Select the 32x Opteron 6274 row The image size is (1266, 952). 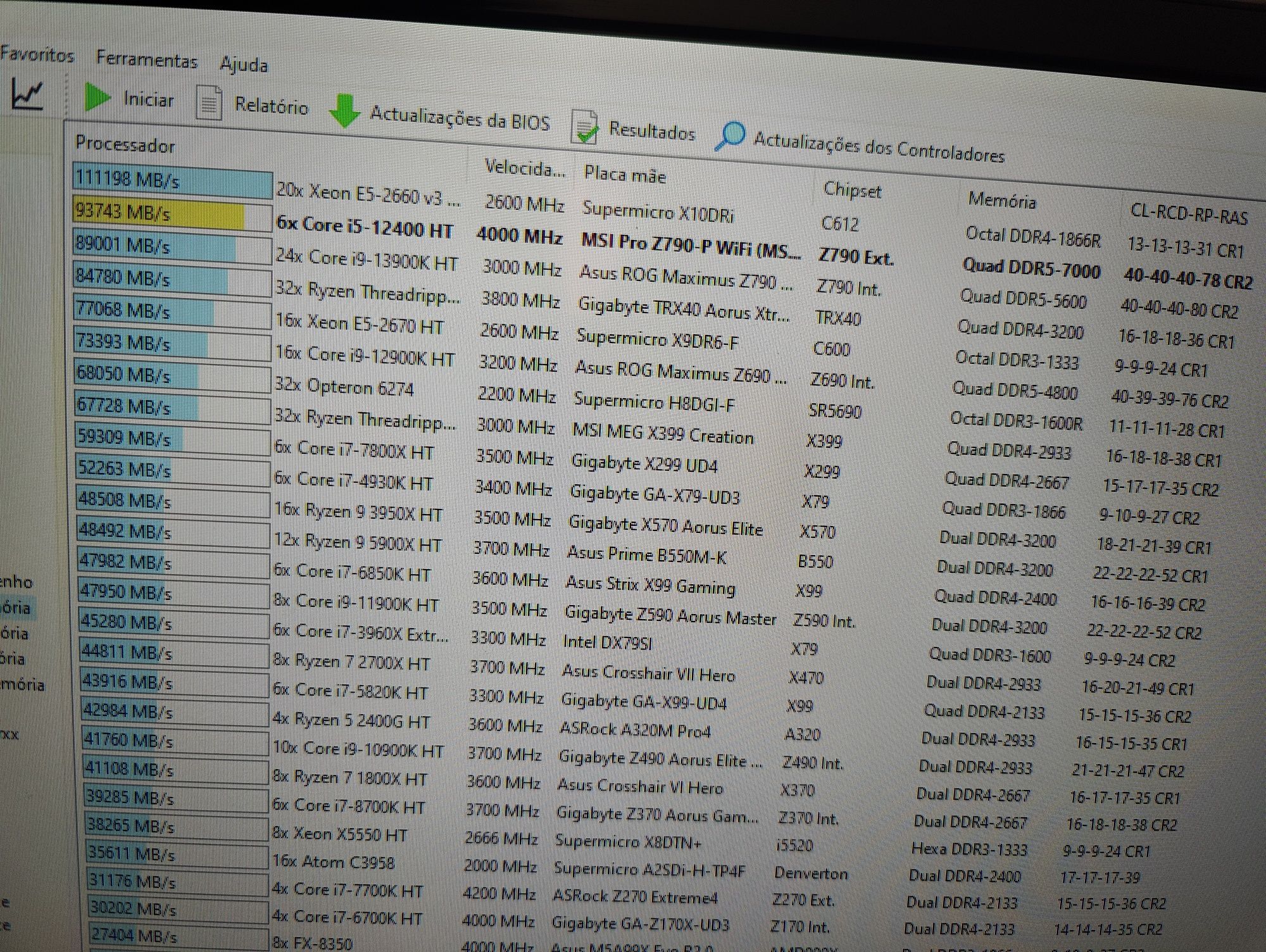344,386
